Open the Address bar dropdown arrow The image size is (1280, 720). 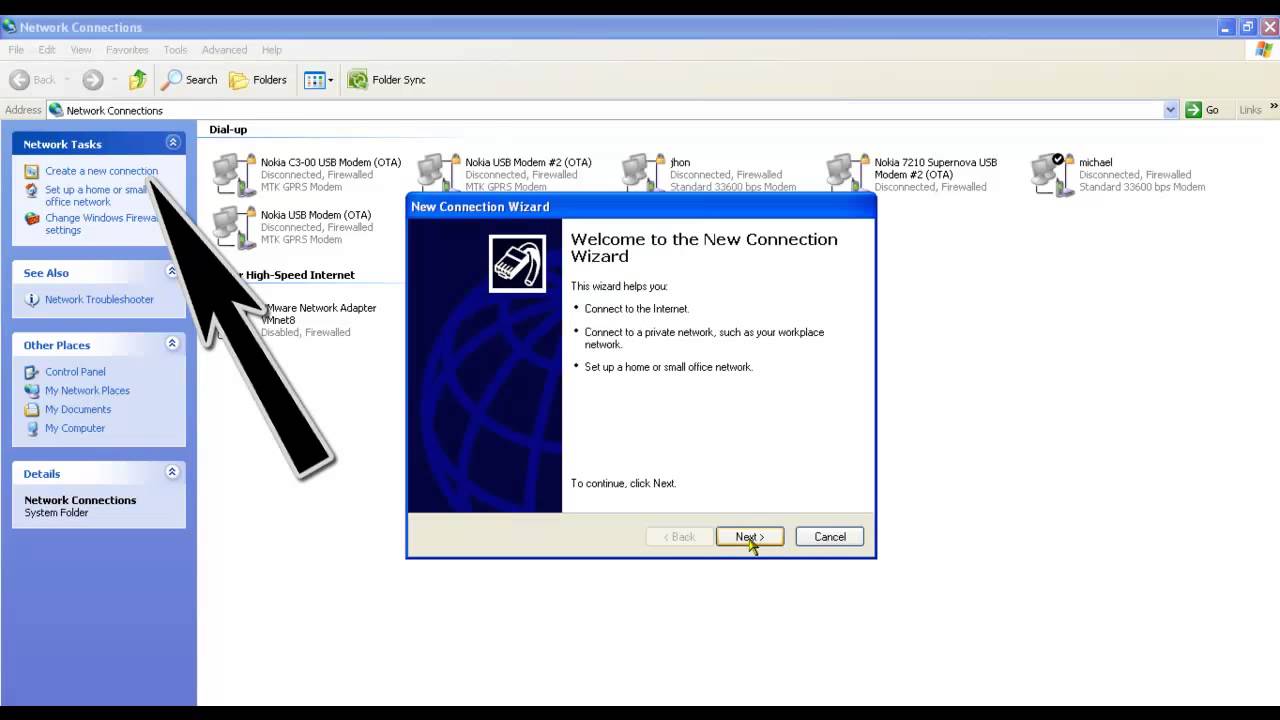coord(1171,110)
